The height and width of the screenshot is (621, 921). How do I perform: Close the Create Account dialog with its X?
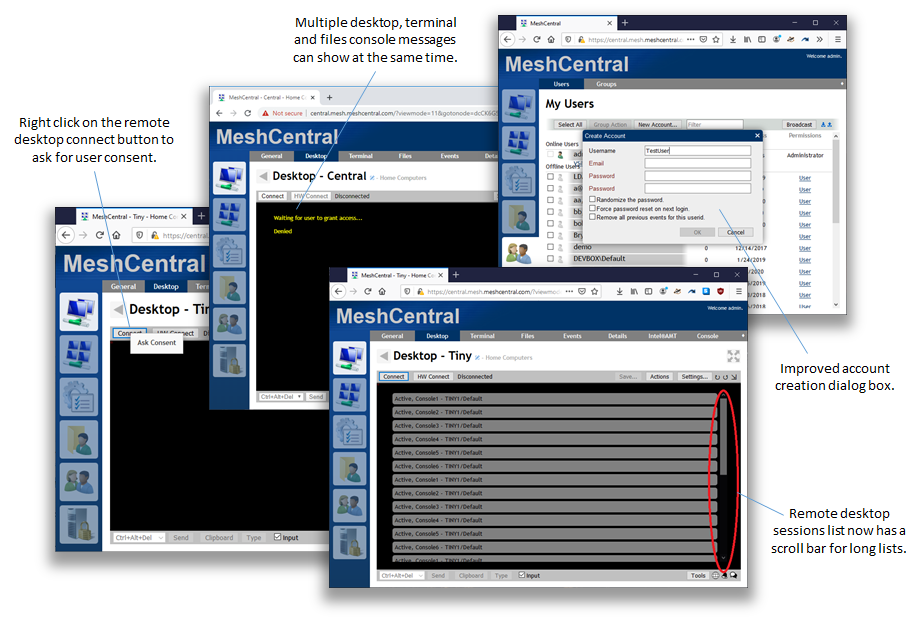757,136
